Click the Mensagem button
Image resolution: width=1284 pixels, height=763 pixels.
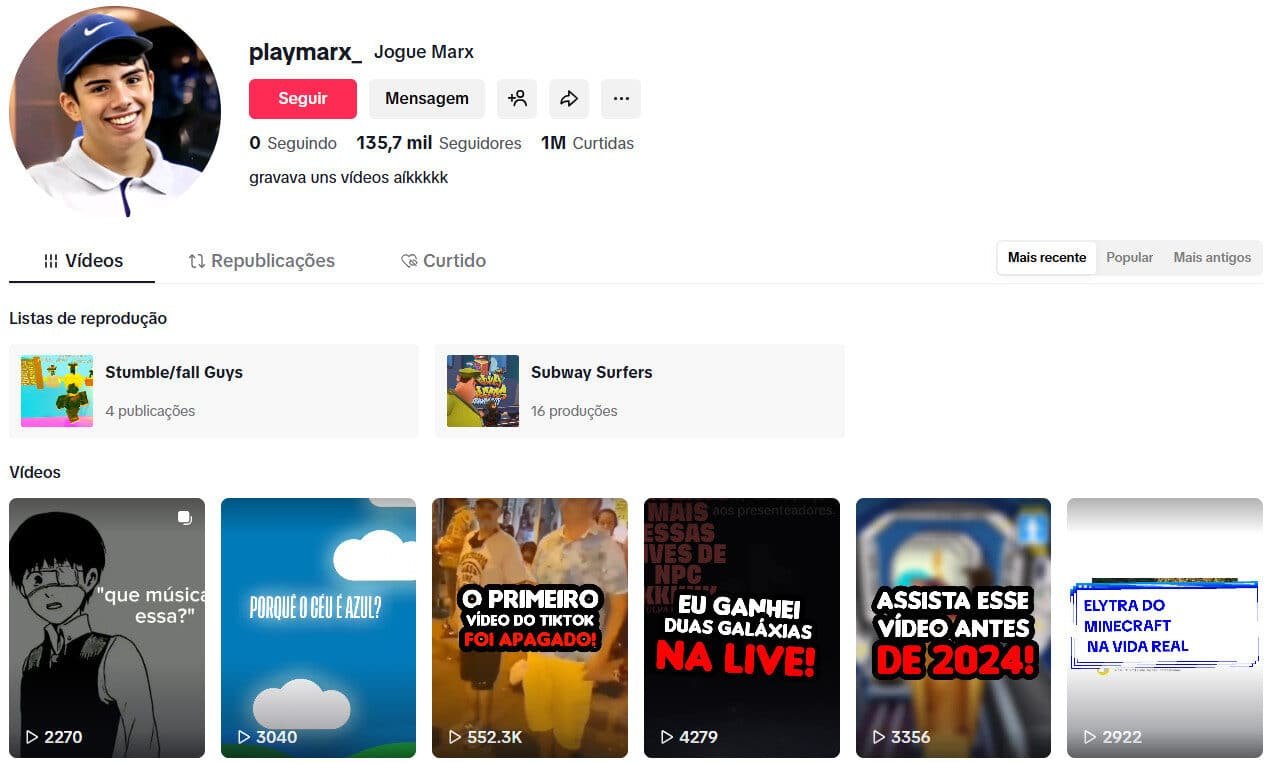click(x=427, y=98)
